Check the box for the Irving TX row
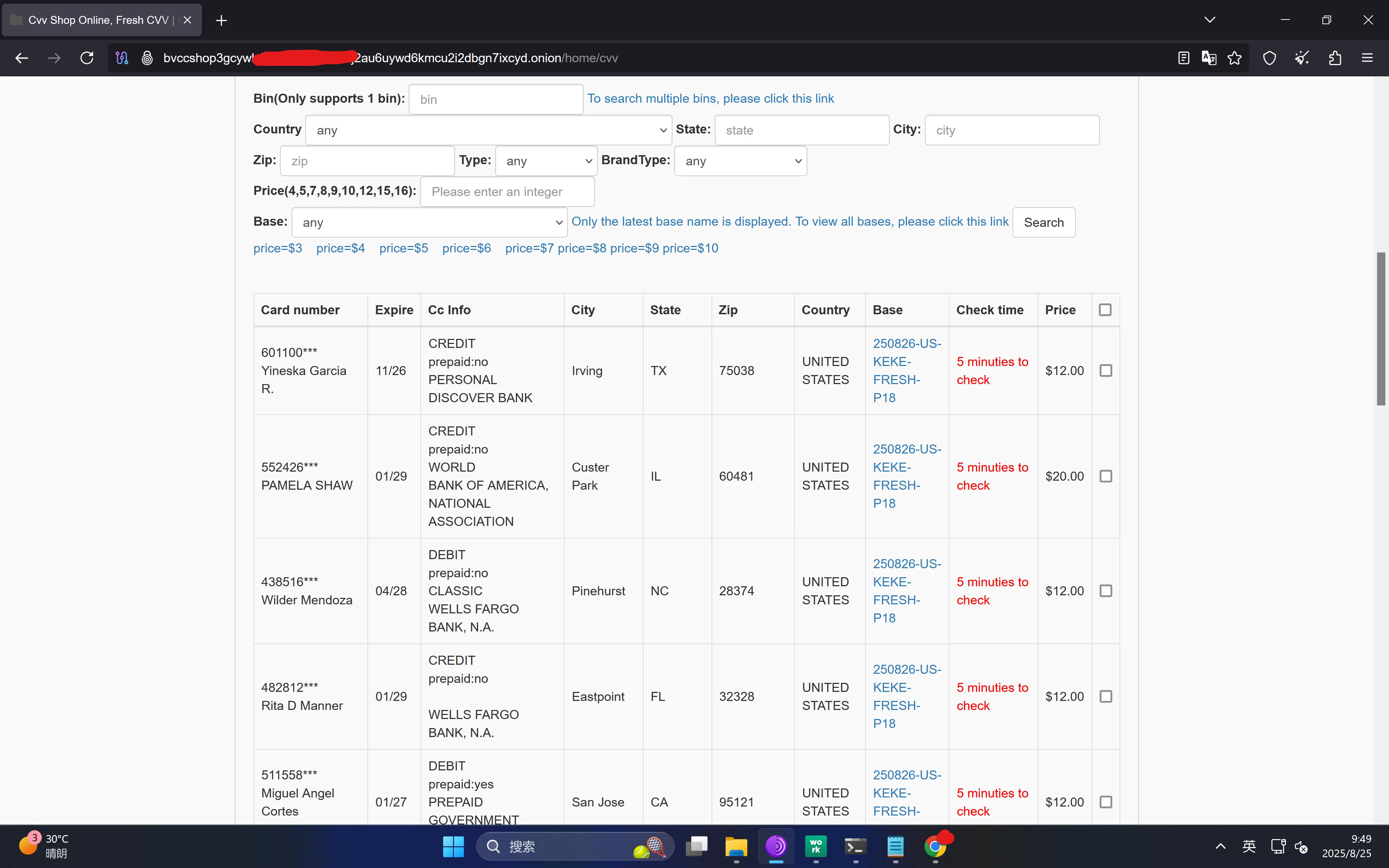 click(1105, 371)
